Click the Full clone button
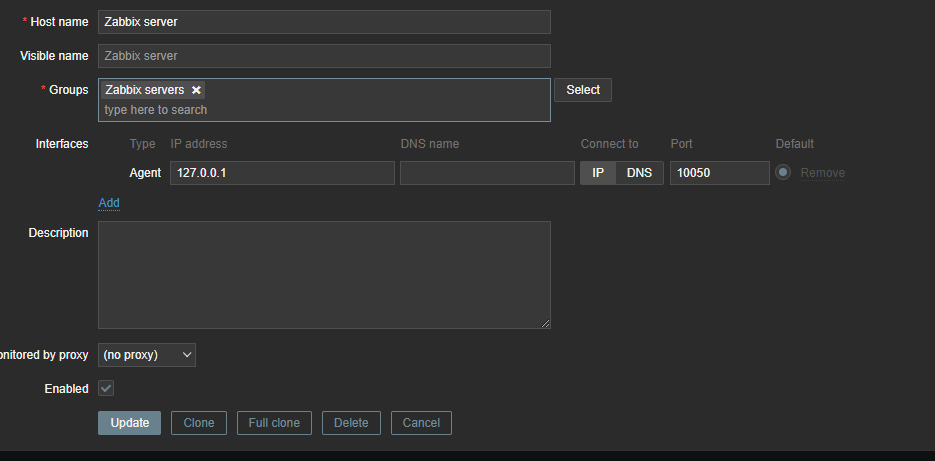The width and height of the screenshot is (935, 461). [x=274, y=423]
